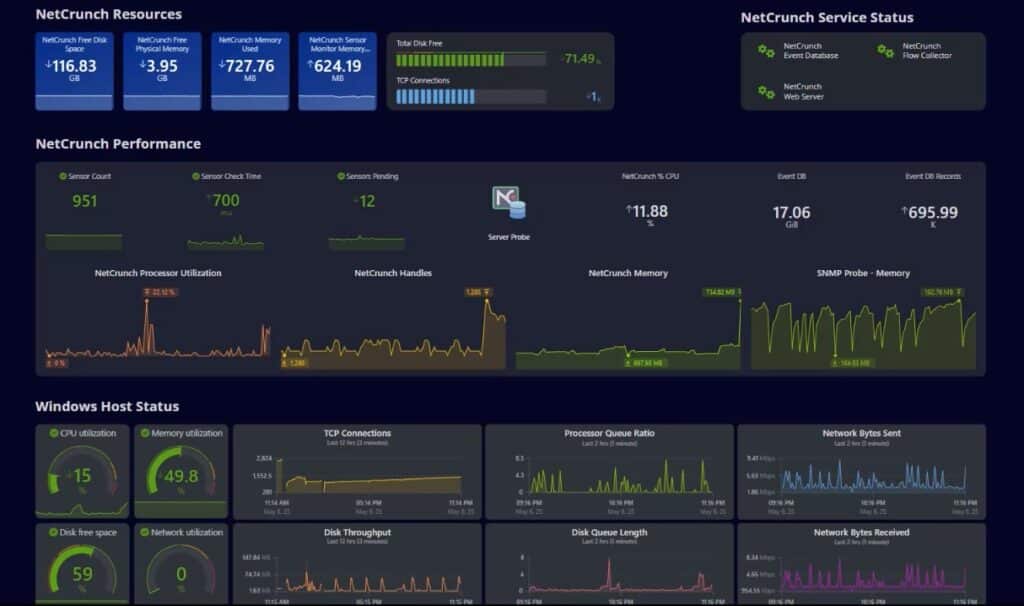Click green status dot beside Sensor Count
The width and height of the screenshot is (1024, 606).
coord(63,176)
